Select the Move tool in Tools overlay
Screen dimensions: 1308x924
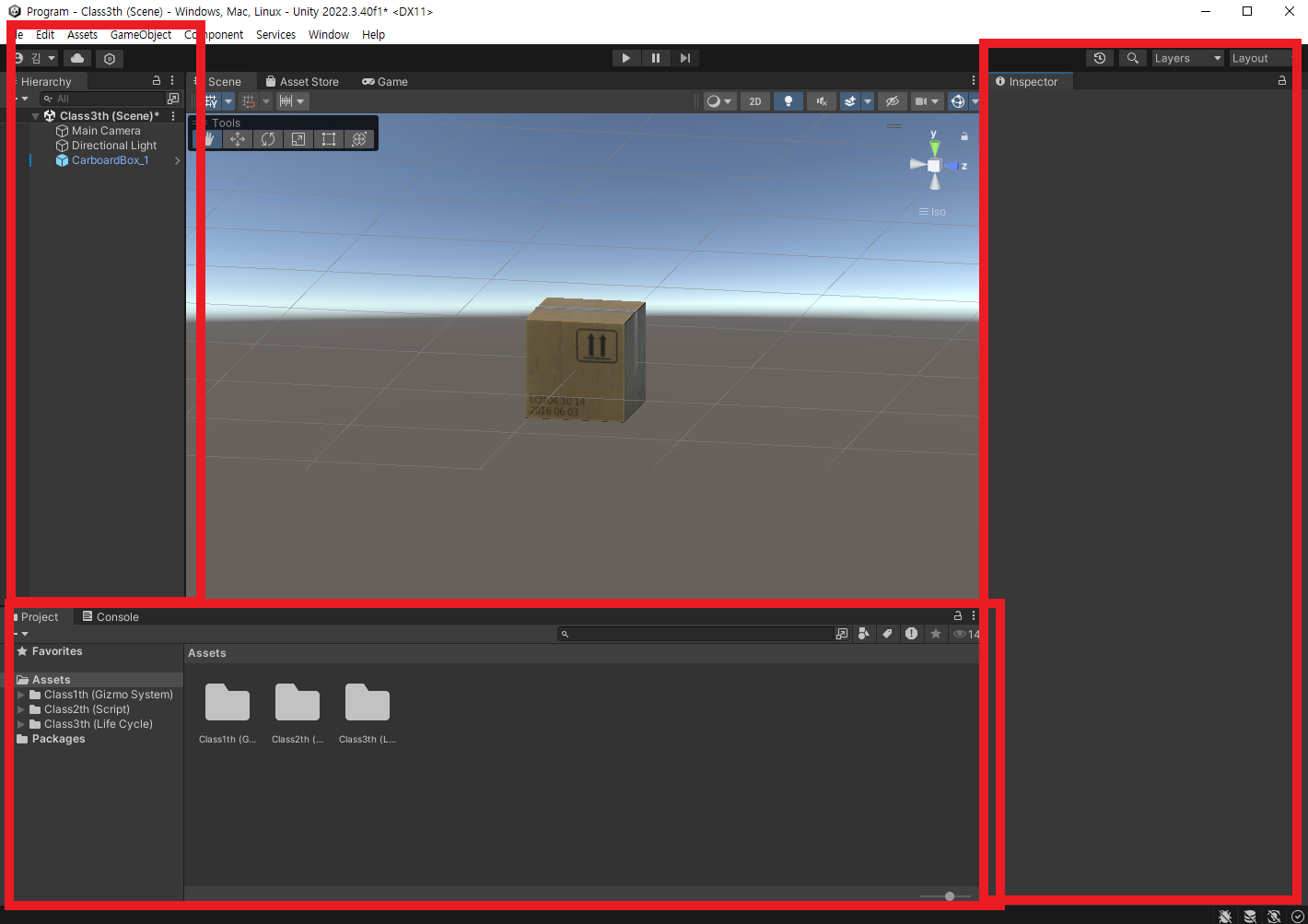(237, 139)
